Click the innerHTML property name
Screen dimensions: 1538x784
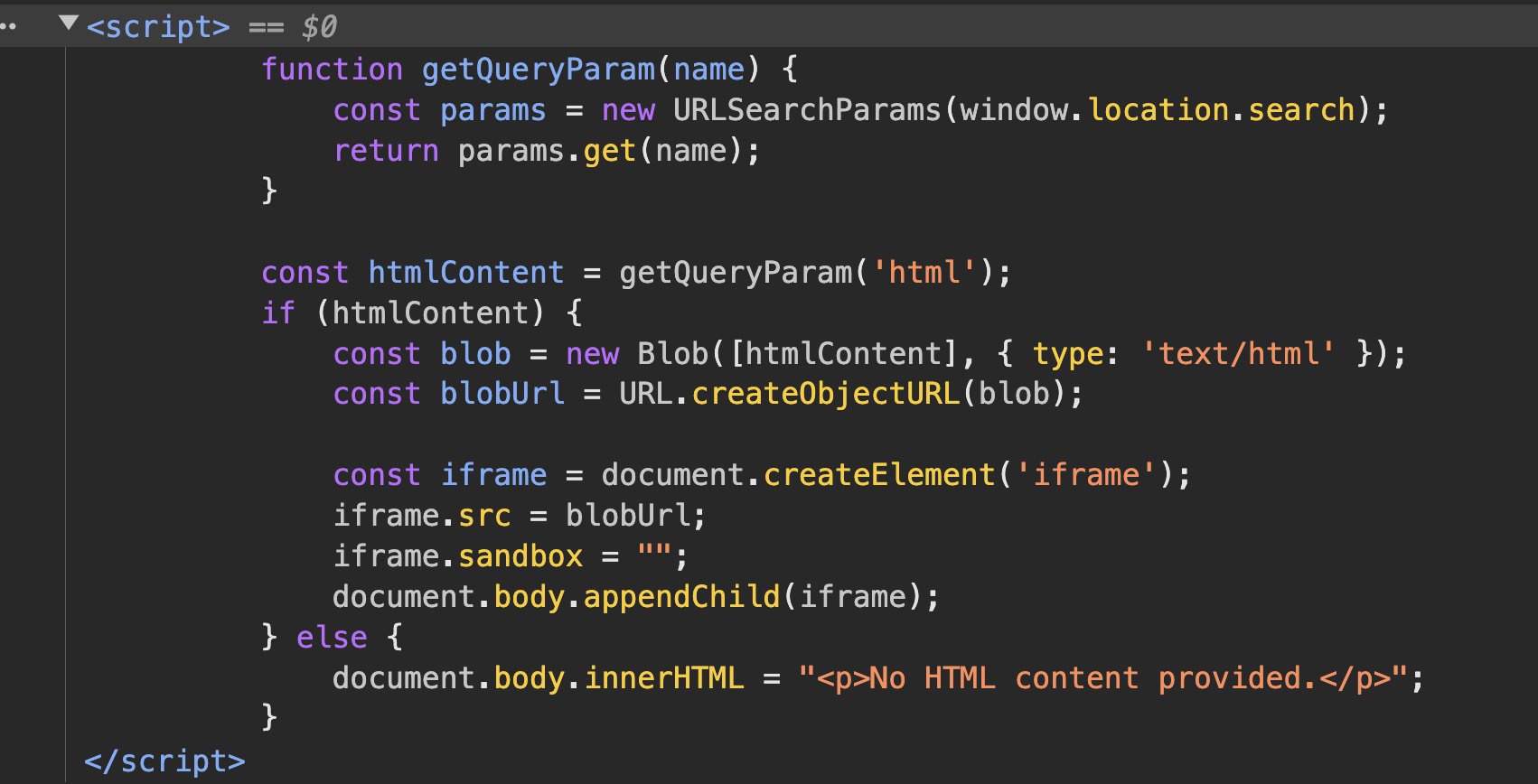pyautogui.click(x=664, y=678)
